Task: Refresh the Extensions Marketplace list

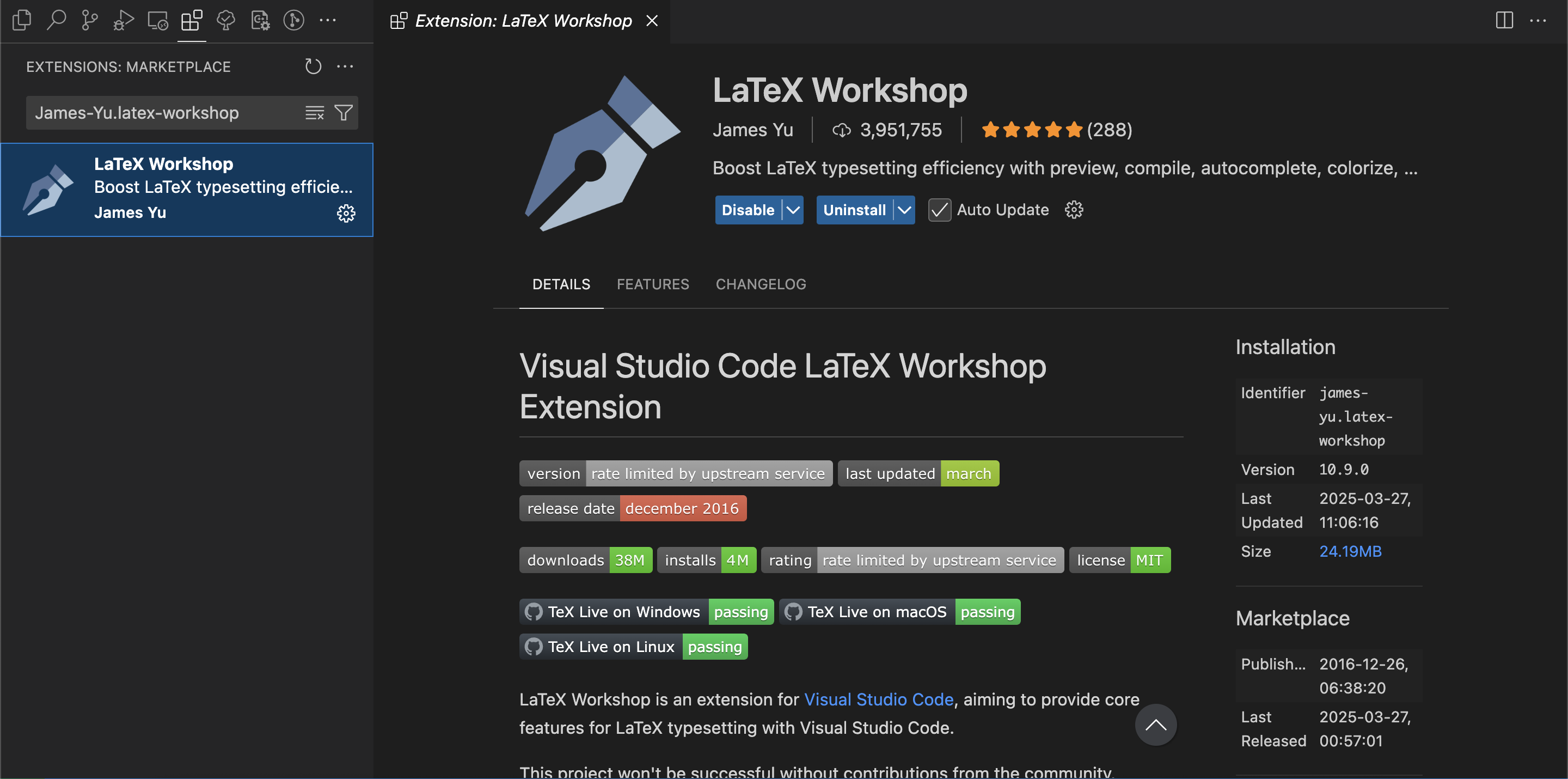Action: (x=313, y=66)
